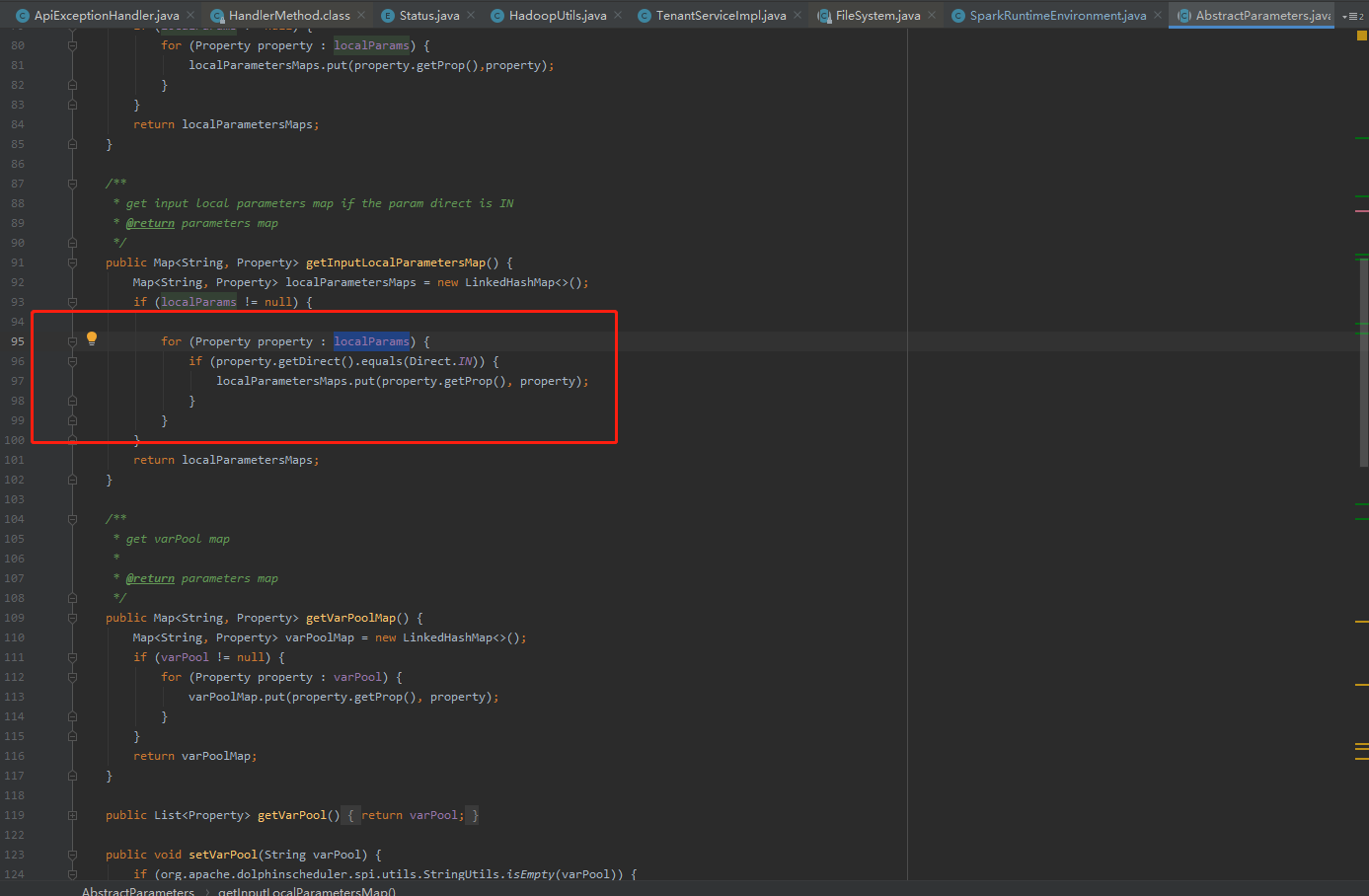Click the AbstractParameters breadcrumb
The width and height of the screenshot is (1369, 896).
tap(138, 891)
